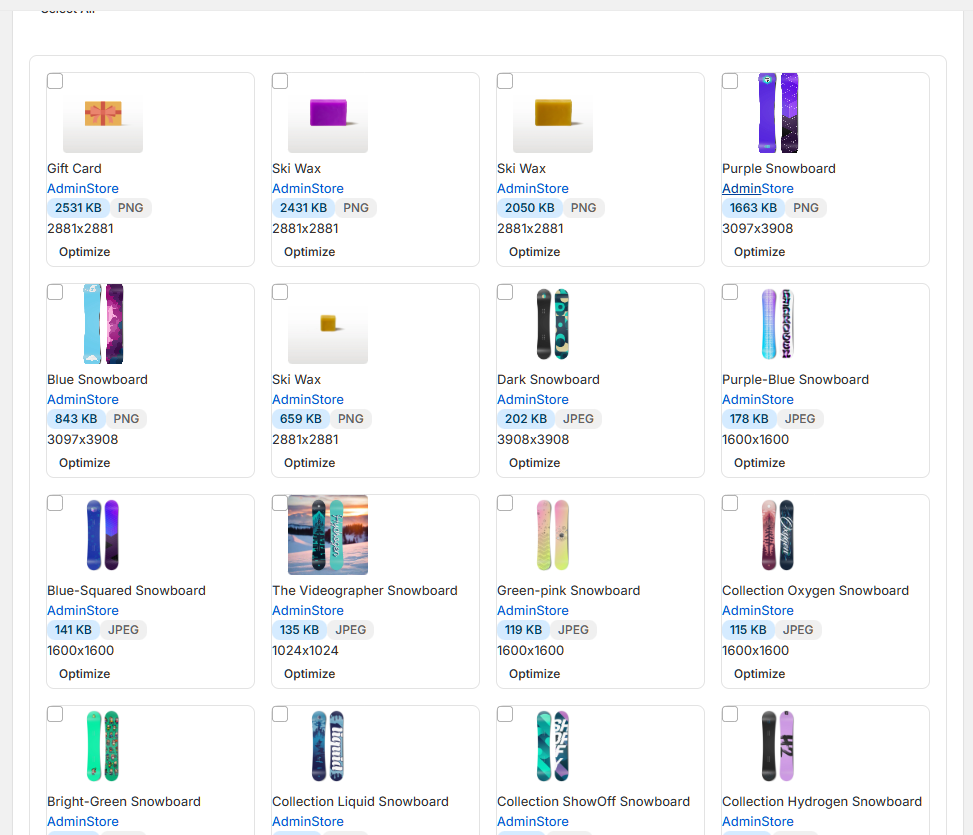The height and width of the screenshot is (835, 973).
Task: Open the Collection Hydrogen Snowboard thumbnail
Action: point(778,746)
